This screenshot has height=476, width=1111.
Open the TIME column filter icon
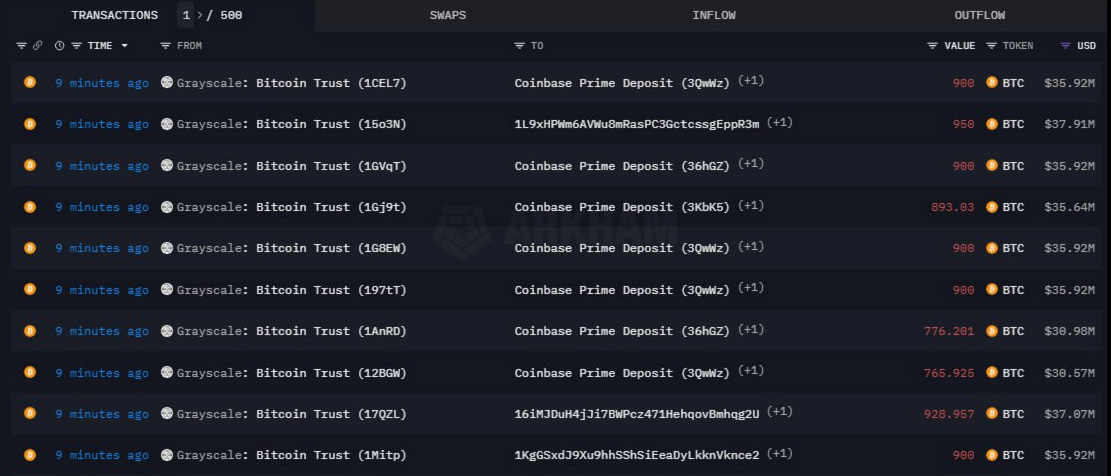coord(77,45)
